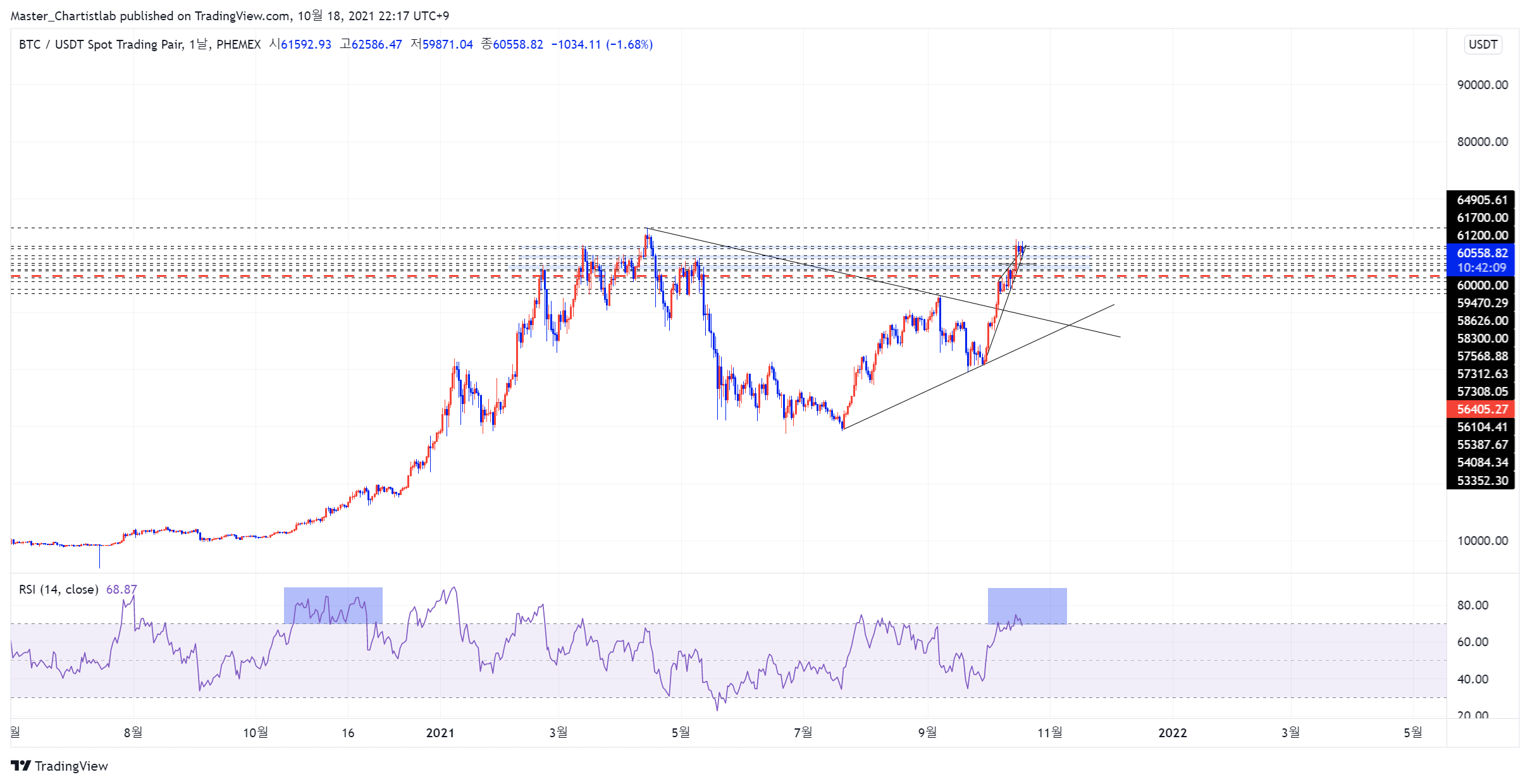The width and height of the screenshot is (1530, 784).
Task: Click the countdown timer 10:42:09
Action: coord(1482,267)
